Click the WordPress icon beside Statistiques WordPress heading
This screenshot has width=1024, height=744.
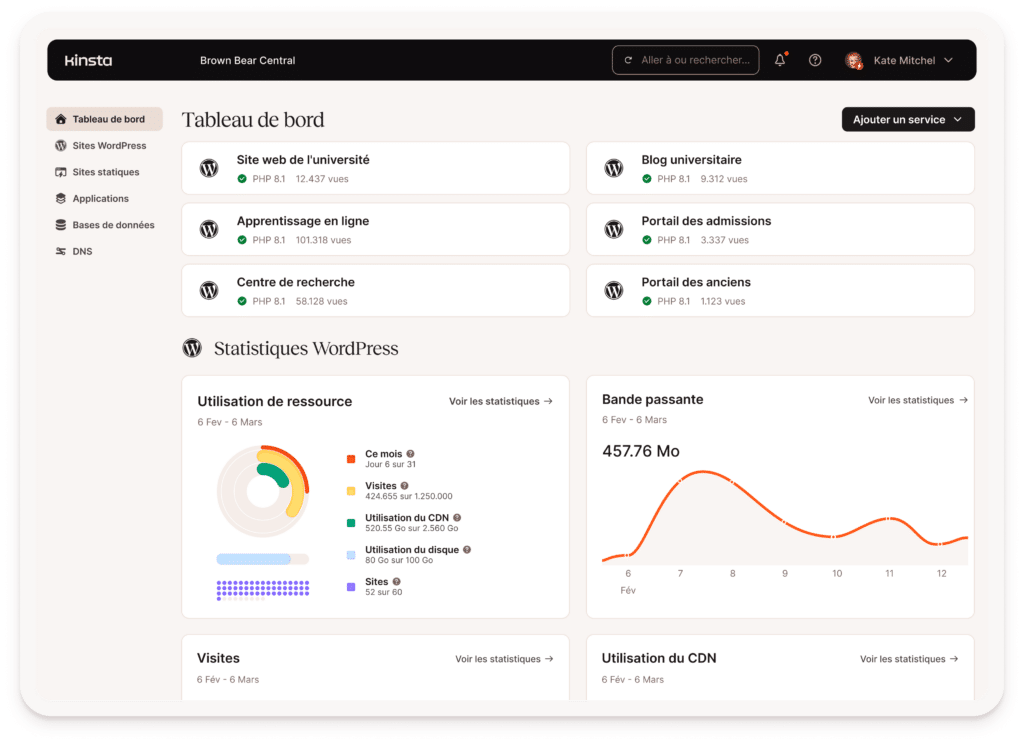[192, 348]
